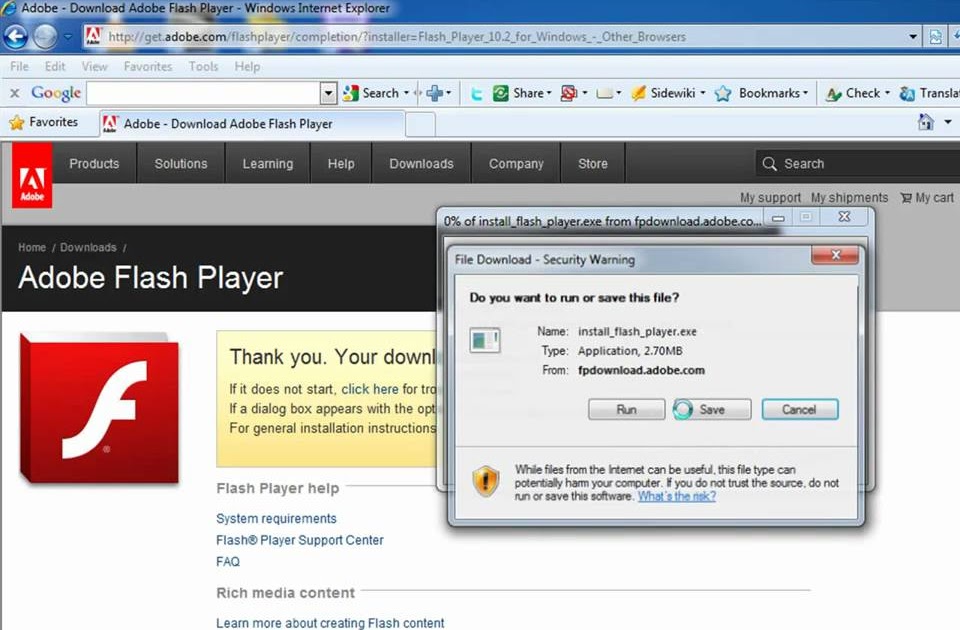
Task: Close the File Download Security Warning dialog
Action: (835, 255)
